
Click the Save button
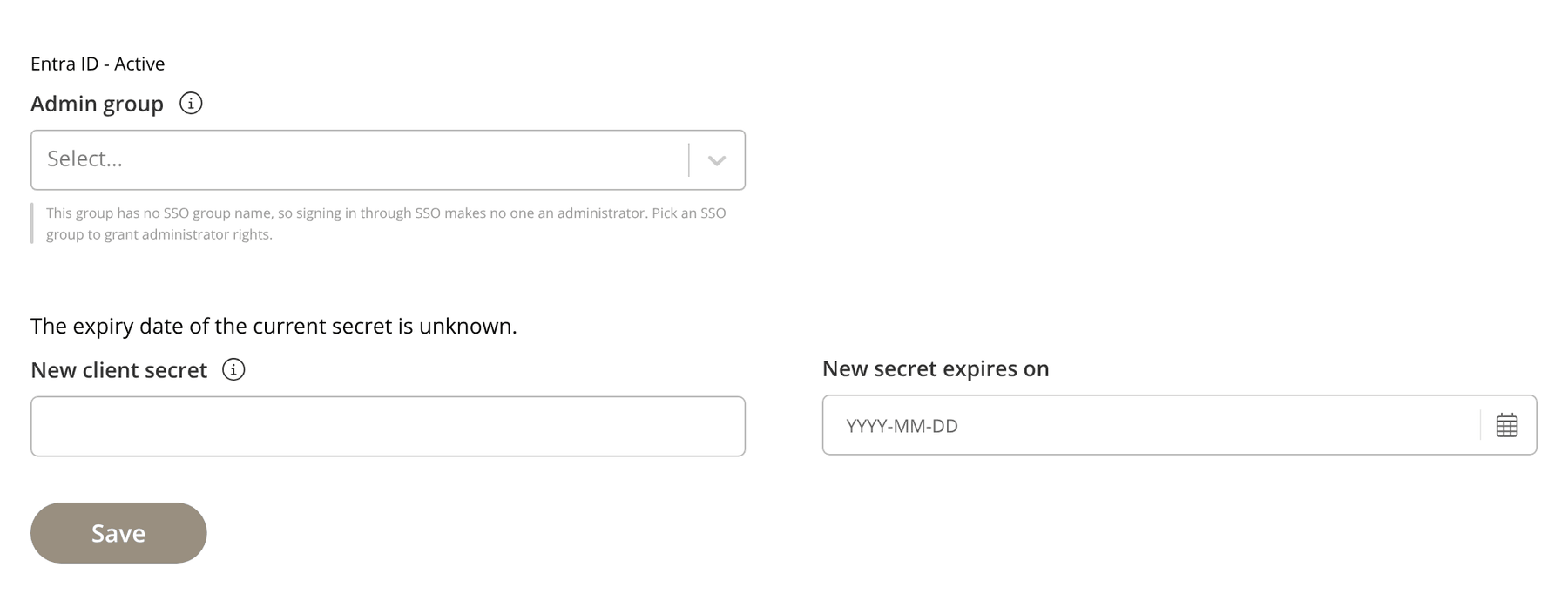(x=118, y=533)
